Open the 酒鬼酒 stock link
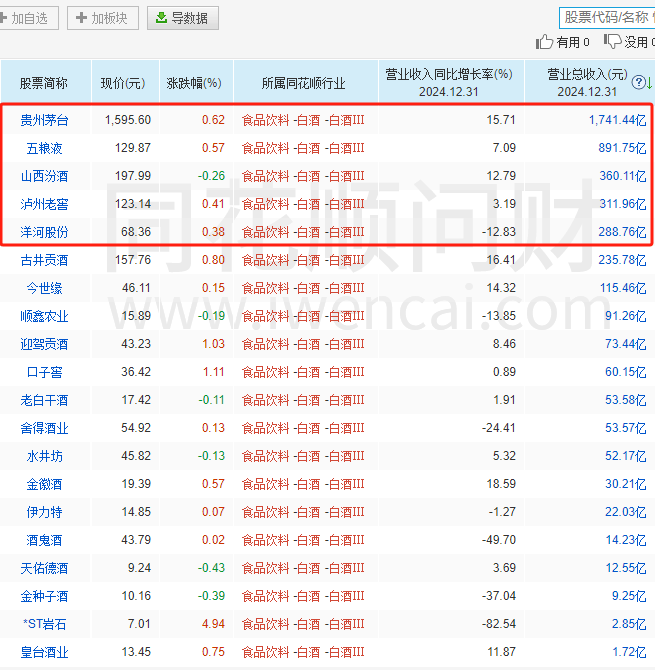Image resolution: width=655 pixels, height=670 pixels. click(44, 540)
